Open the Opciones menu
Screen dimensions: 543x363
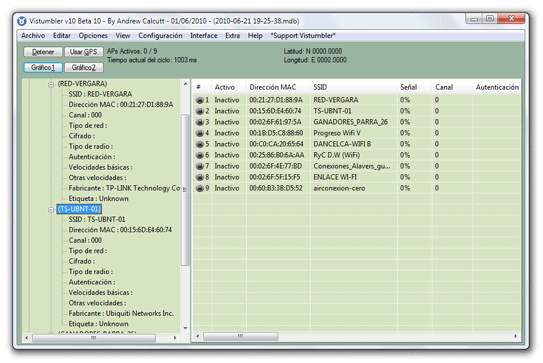93,36
